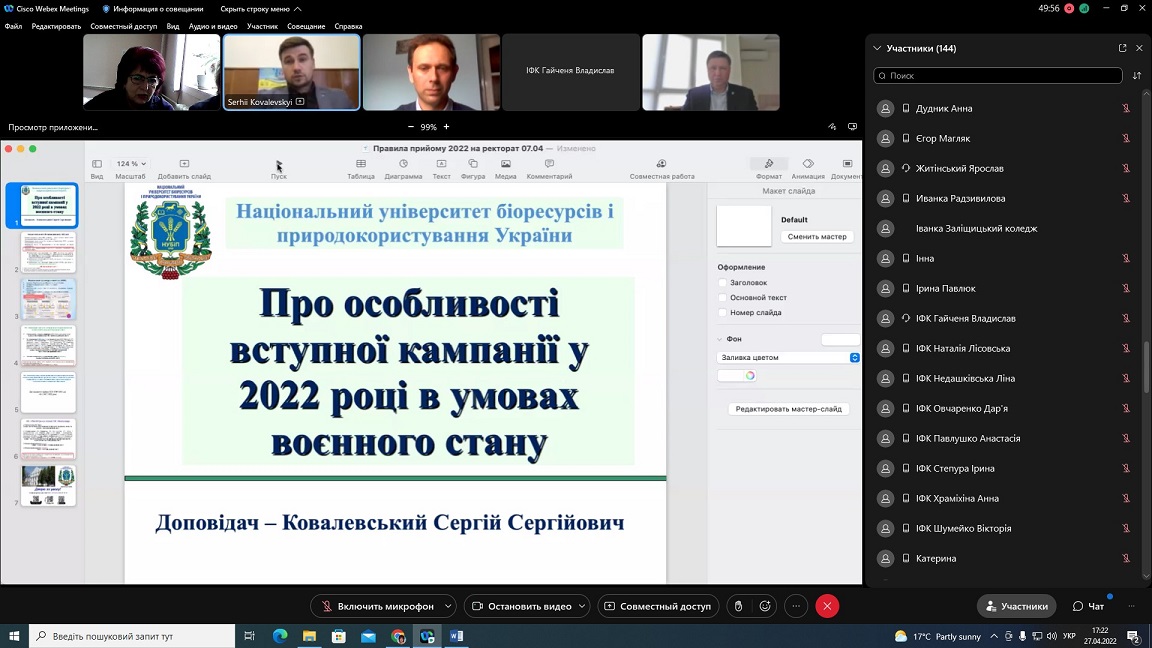Click the participants sort icon
Image resolution: width=1152 pixels, height=648 pixels.
pyautogui.click(x=1137, y=76)
